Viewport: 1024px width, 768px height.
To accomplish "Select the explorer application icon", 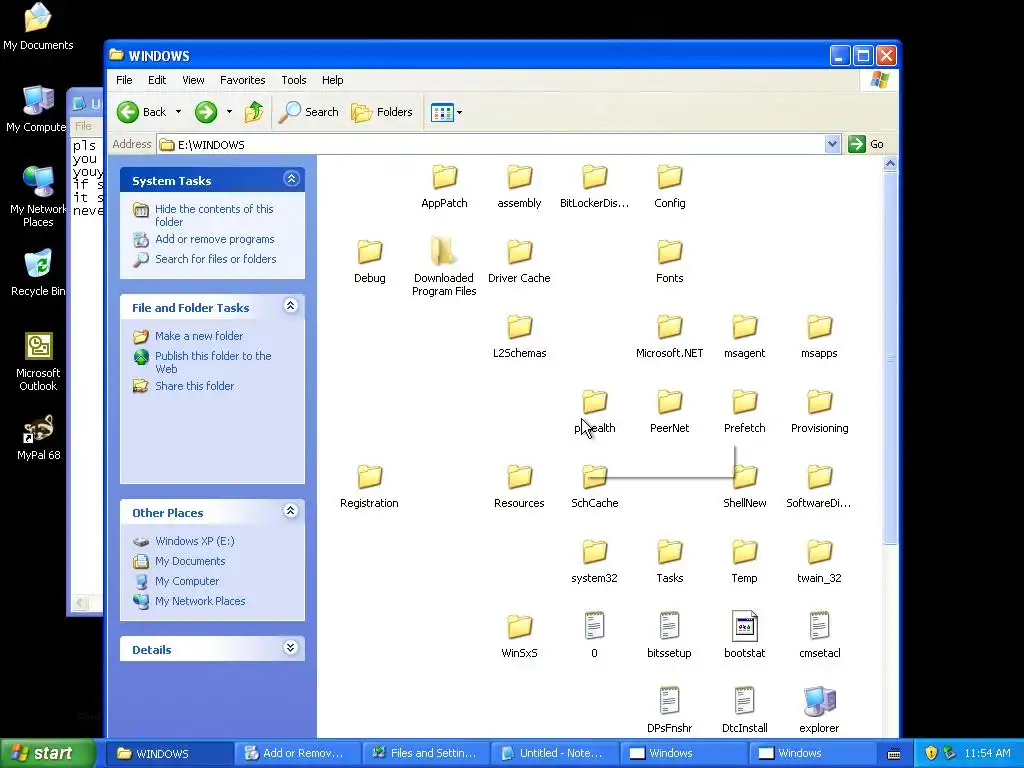I will [x=819, y=710].
